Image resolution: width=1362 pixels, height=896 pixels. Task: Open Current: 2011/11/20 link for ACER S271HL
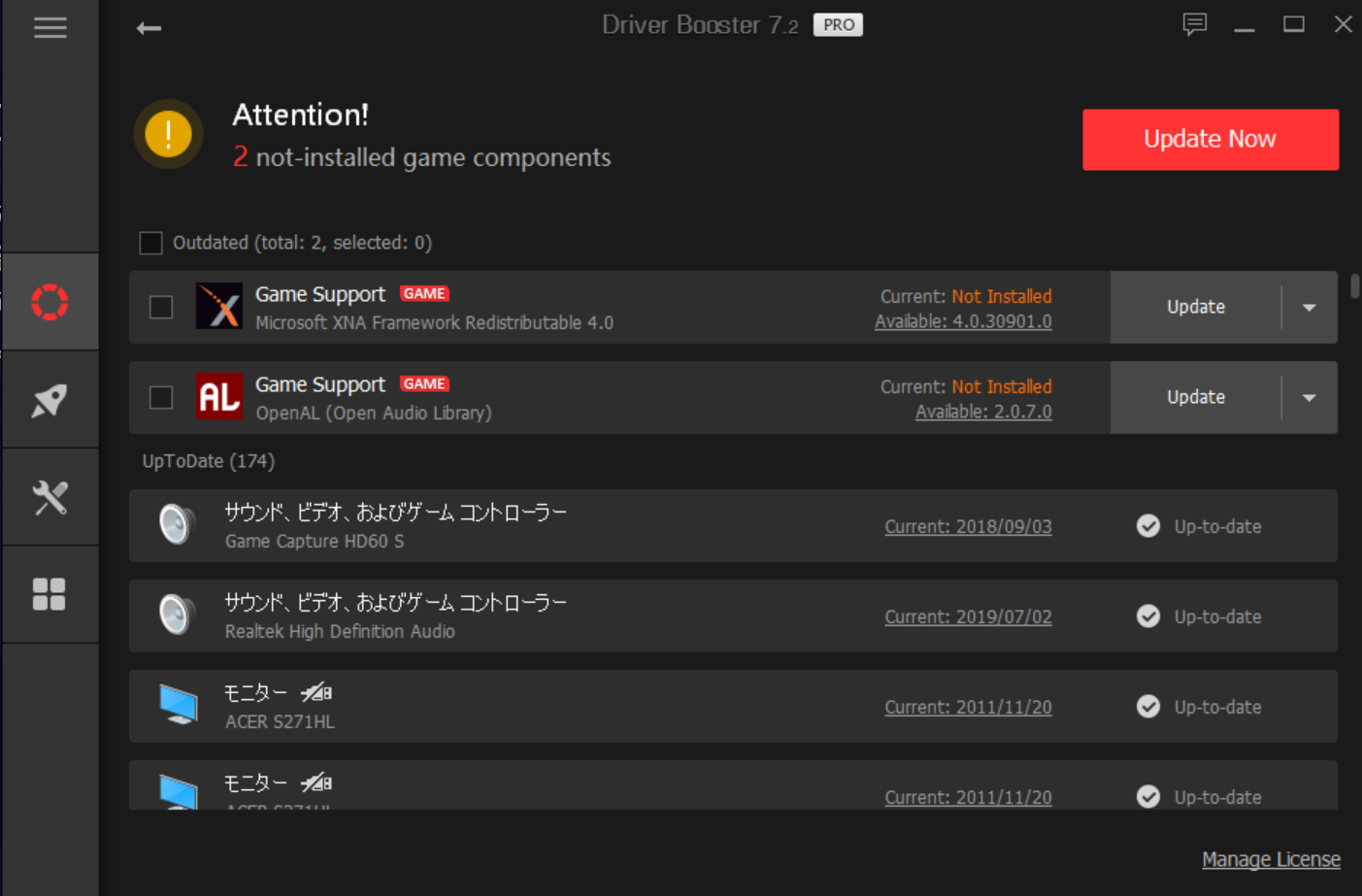(x=968, y=707)
